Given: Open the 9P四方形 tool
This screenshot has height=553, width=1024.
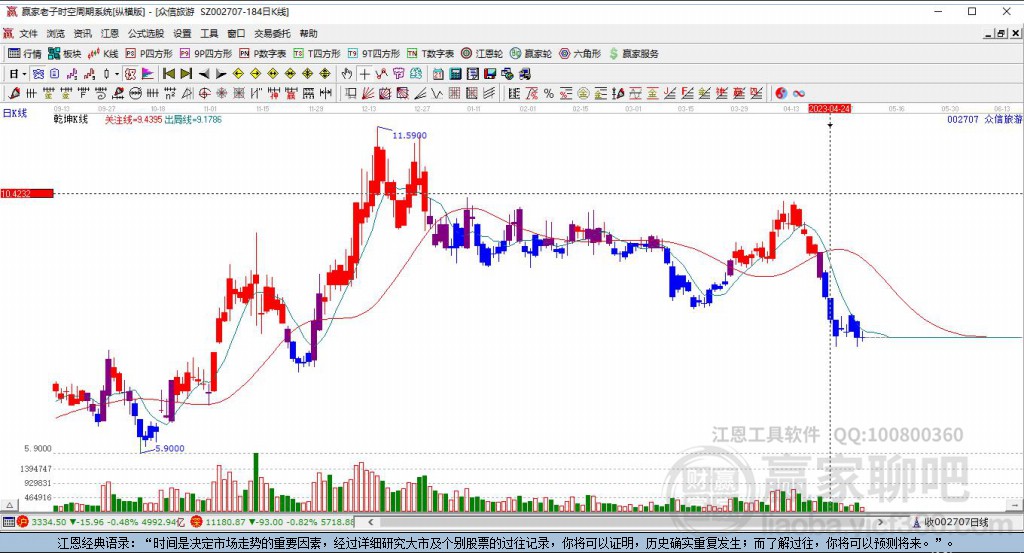Looking at the screenshot, I should (x=206, y=54).
